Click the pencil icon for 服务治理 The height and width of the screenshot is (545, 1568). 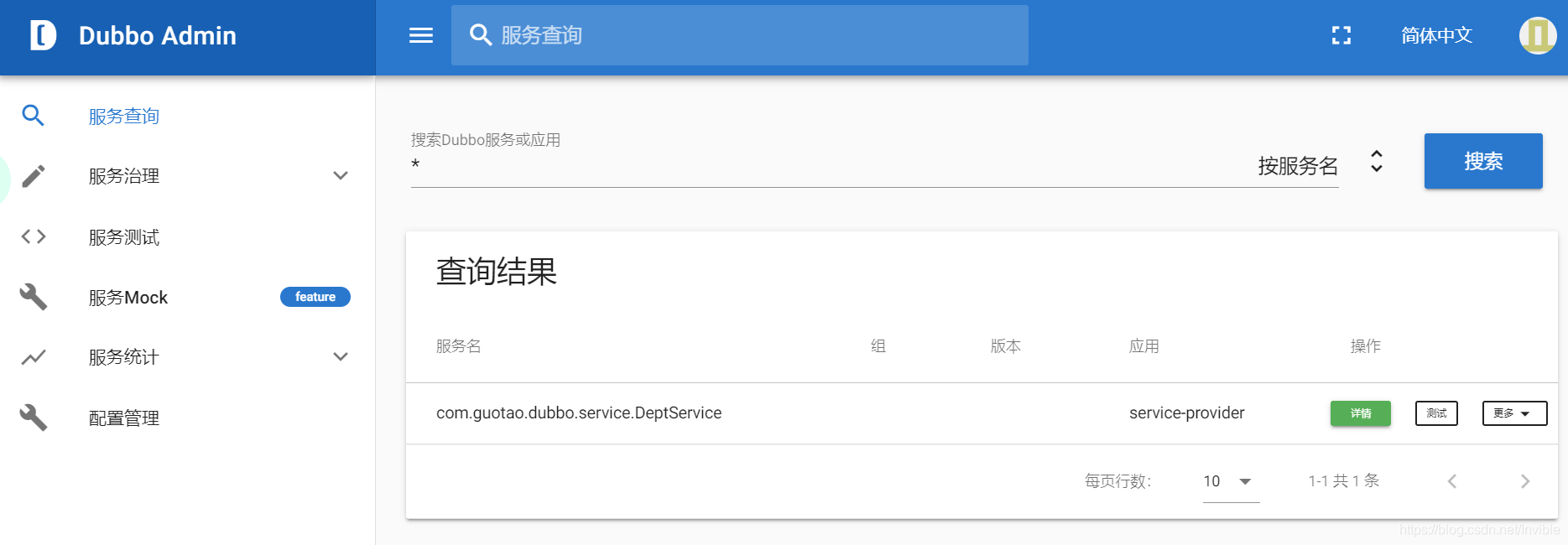pos(33,176)
